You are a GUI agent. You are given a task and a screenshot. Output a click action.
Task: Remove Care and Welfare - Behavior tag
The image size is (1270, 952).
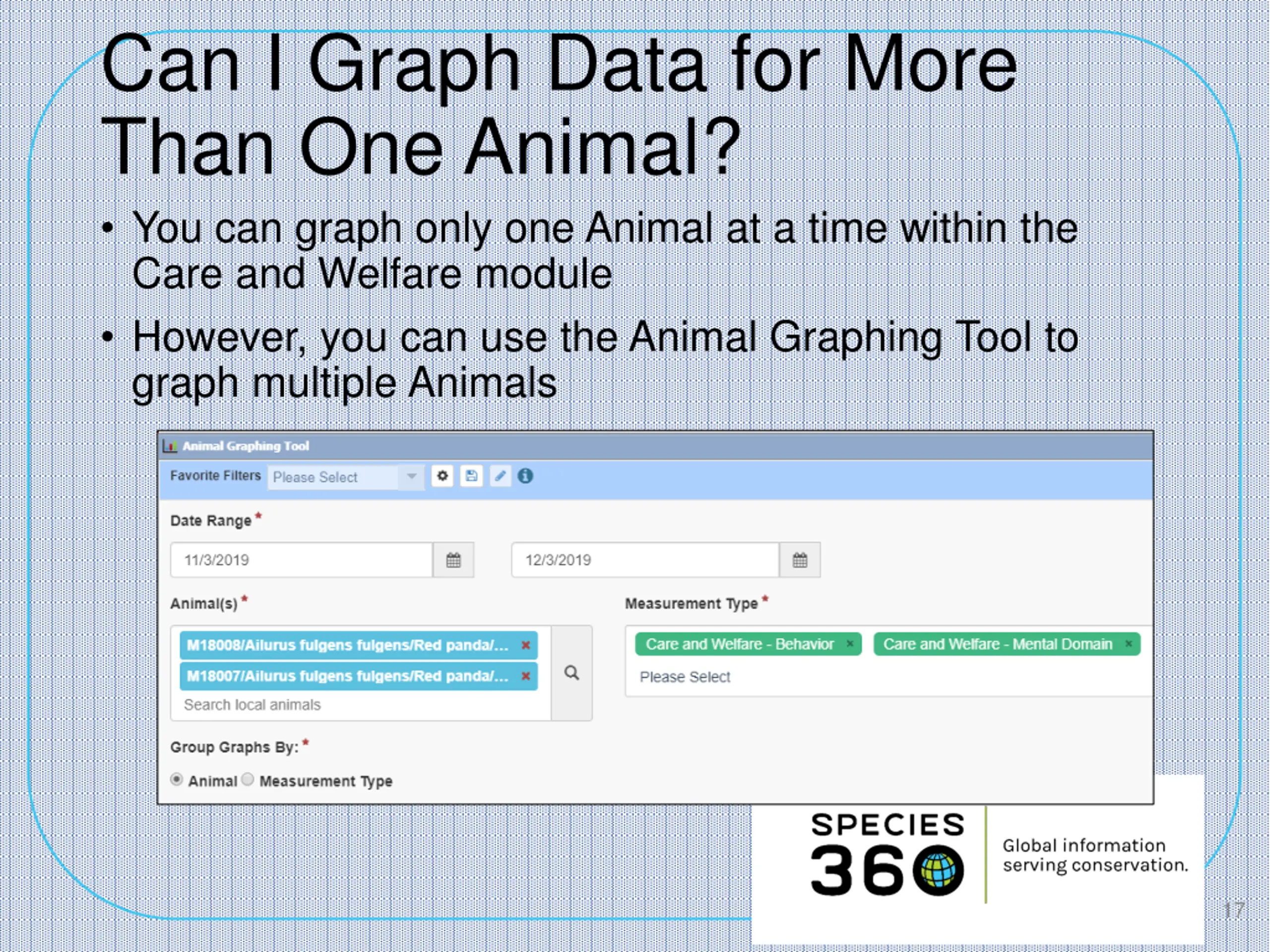click(x=850, y=645)
